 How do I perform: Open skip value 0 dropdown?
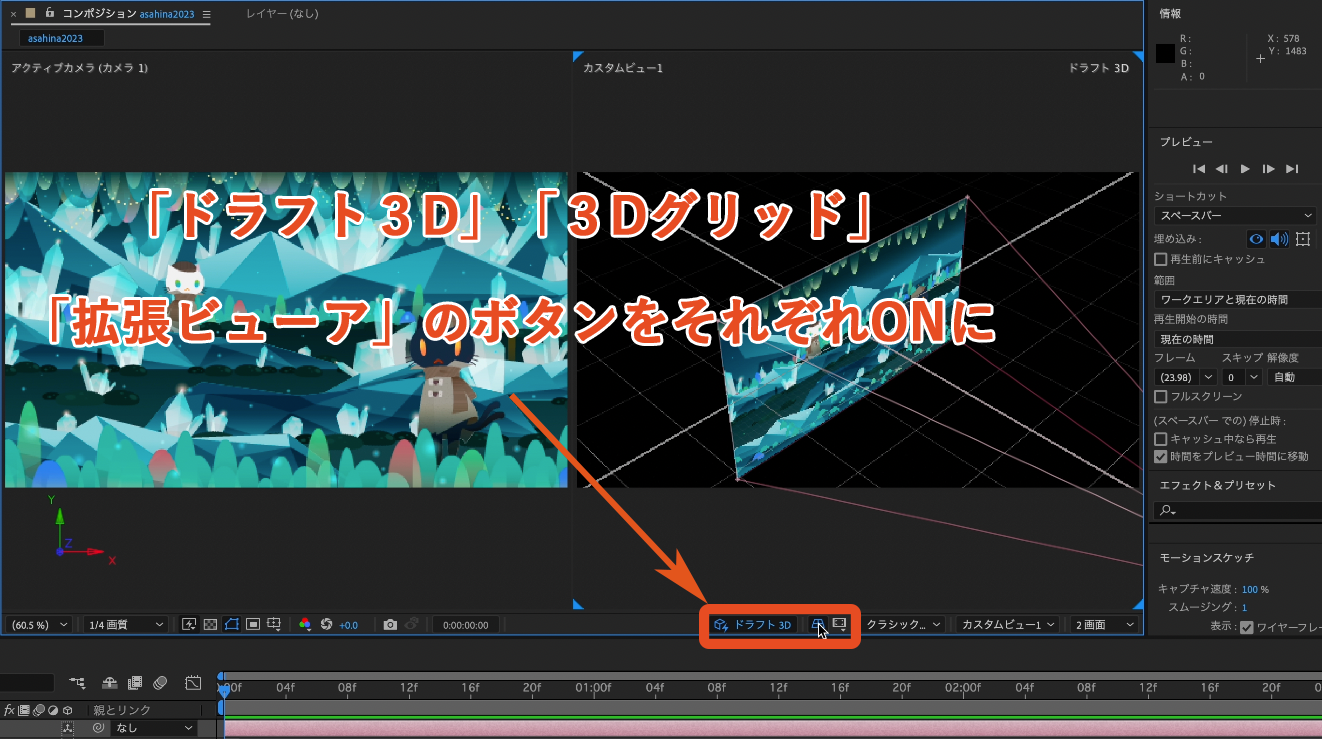[x=1241, y=377]
